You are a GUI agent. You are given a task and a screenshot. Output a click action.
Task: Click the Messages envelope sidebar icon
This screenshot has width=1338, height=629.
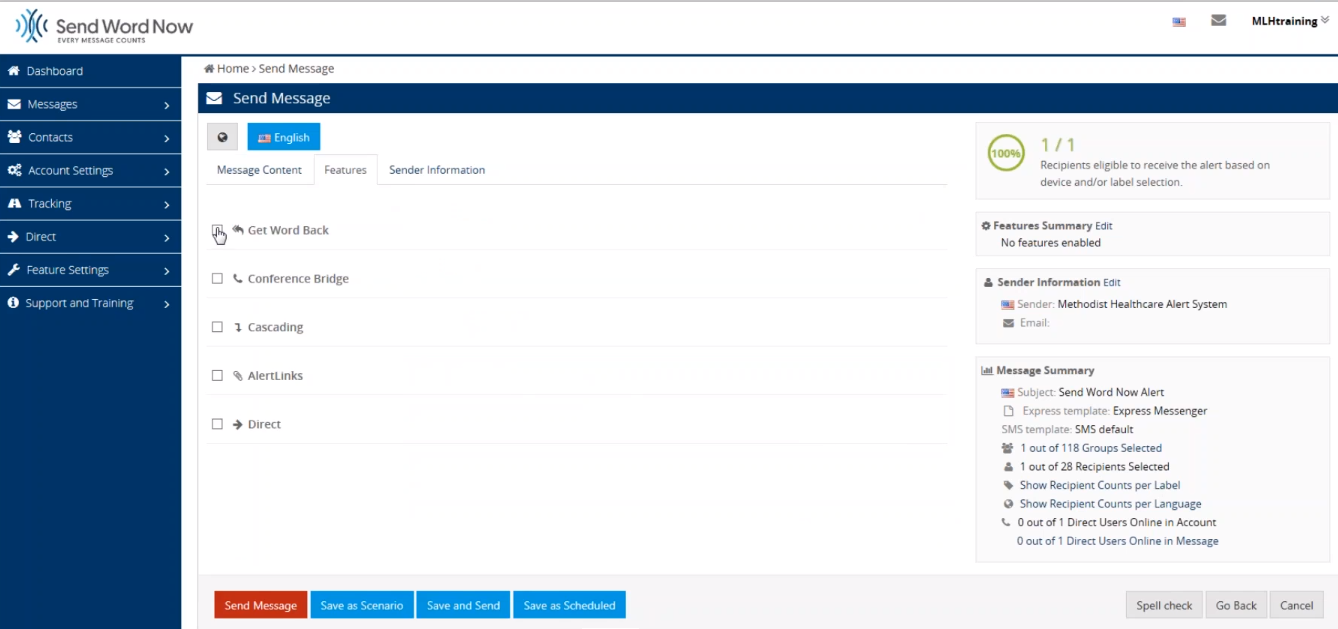[x=14, y=104]
